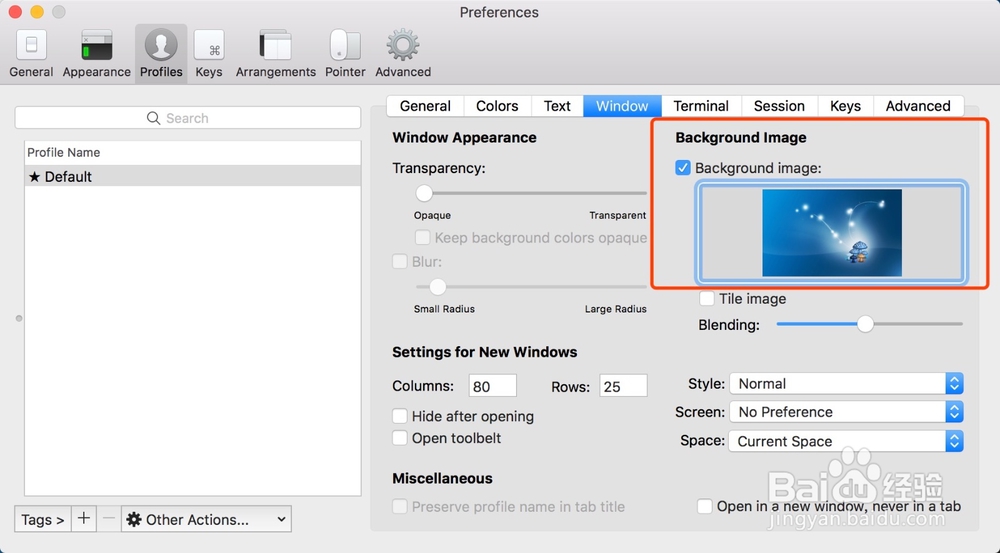
Task: Switch to the profile Advanced tab
Action: pos(918,106)
